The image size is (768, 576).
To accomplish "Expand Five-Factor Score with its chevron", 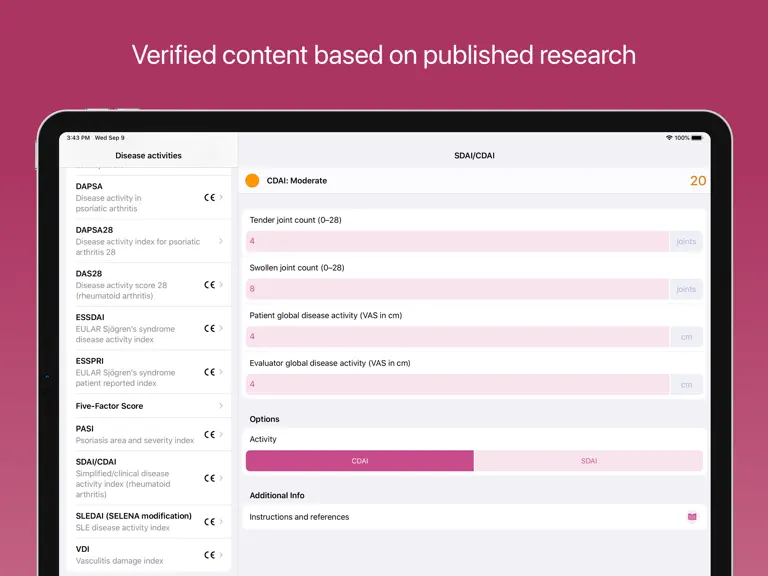I will [x=221, y=406].
